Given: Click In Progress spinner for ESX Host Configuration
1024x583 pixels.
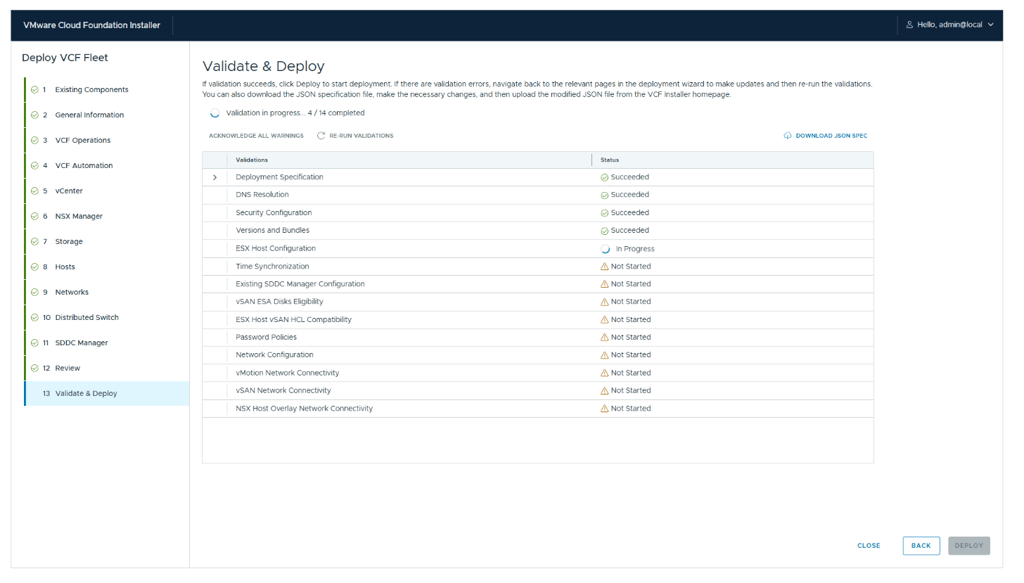Looking at the screenshot, I should coord(605,249).
